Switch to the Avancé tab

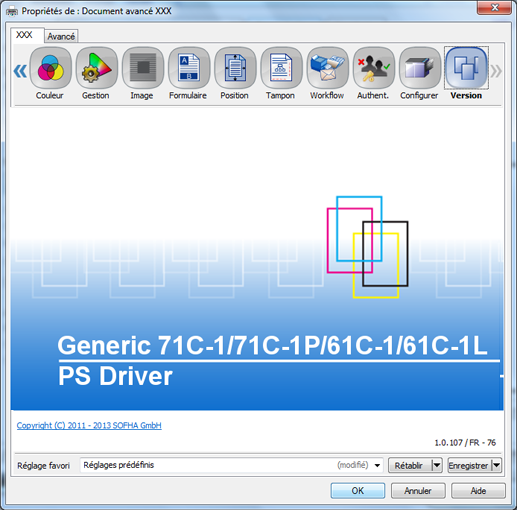click(61, 36)
